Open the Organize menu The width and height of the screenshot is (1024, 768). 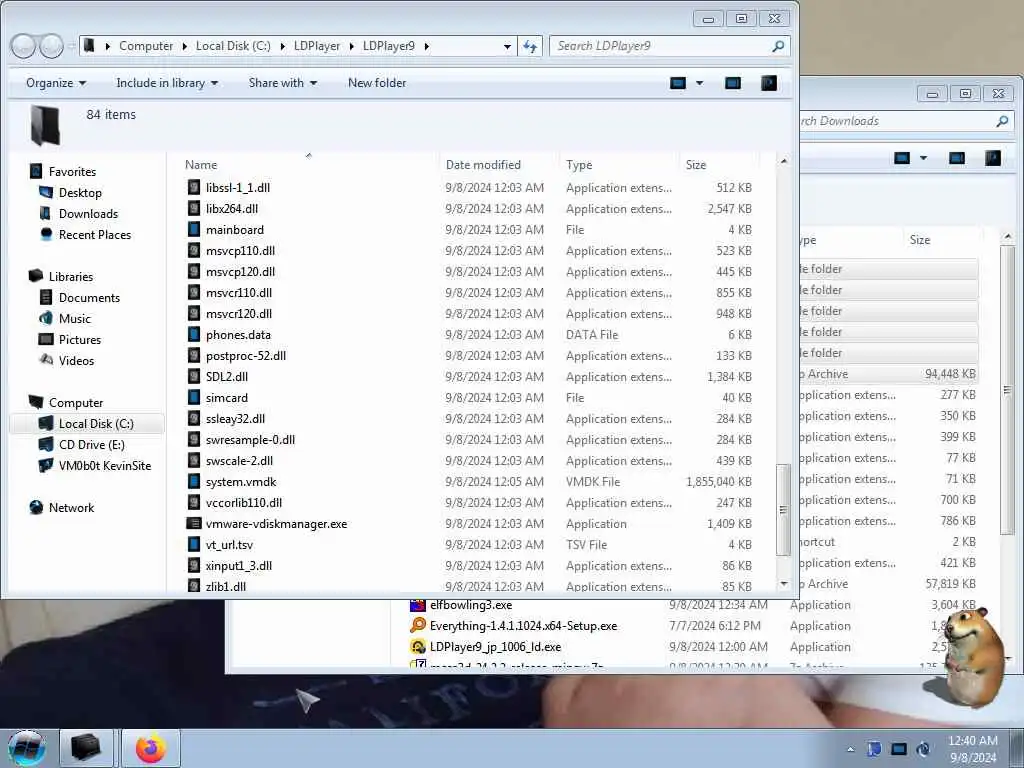point(56,83)
